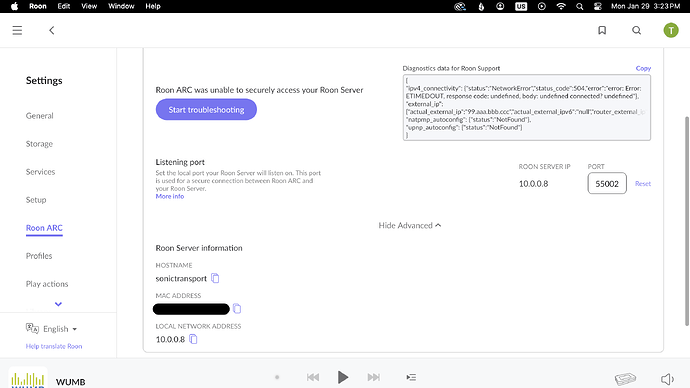Select Profiles settings tab
The image size is (690, 388).
point(39,256)
